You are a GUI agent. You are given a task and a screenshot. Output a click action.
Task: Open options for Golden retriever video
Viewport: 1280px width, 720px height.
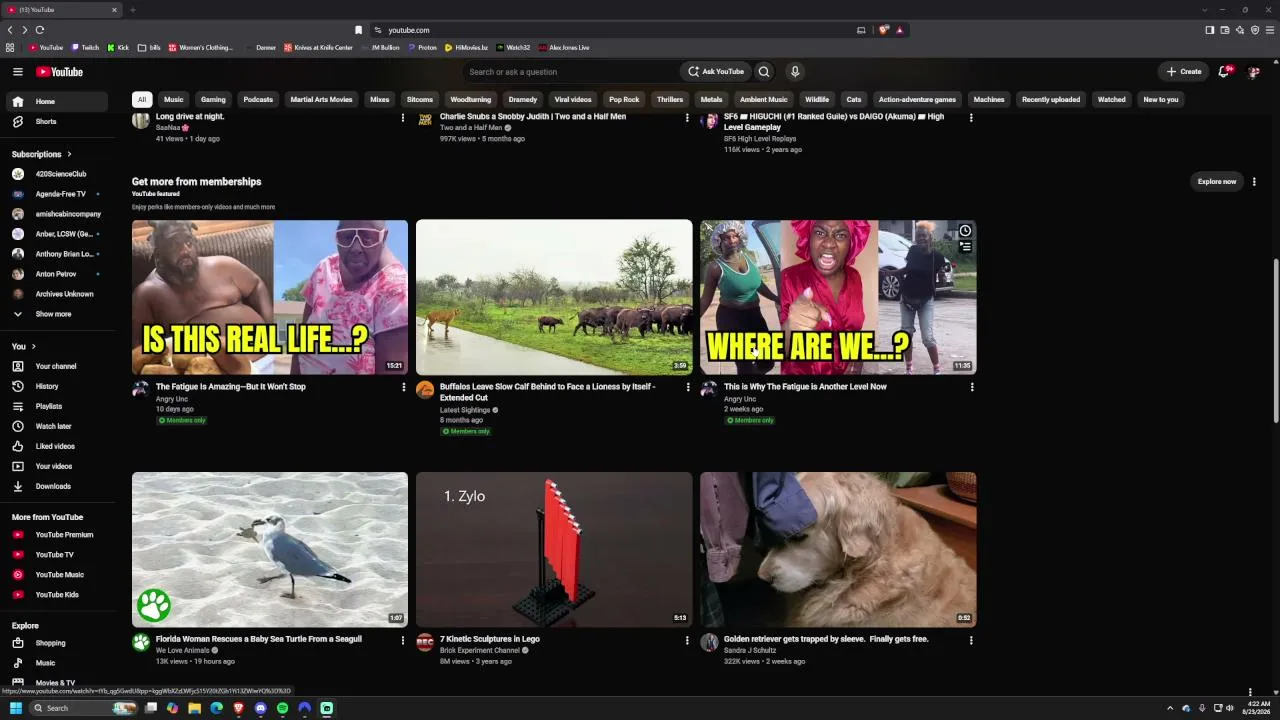click(971, 639)
